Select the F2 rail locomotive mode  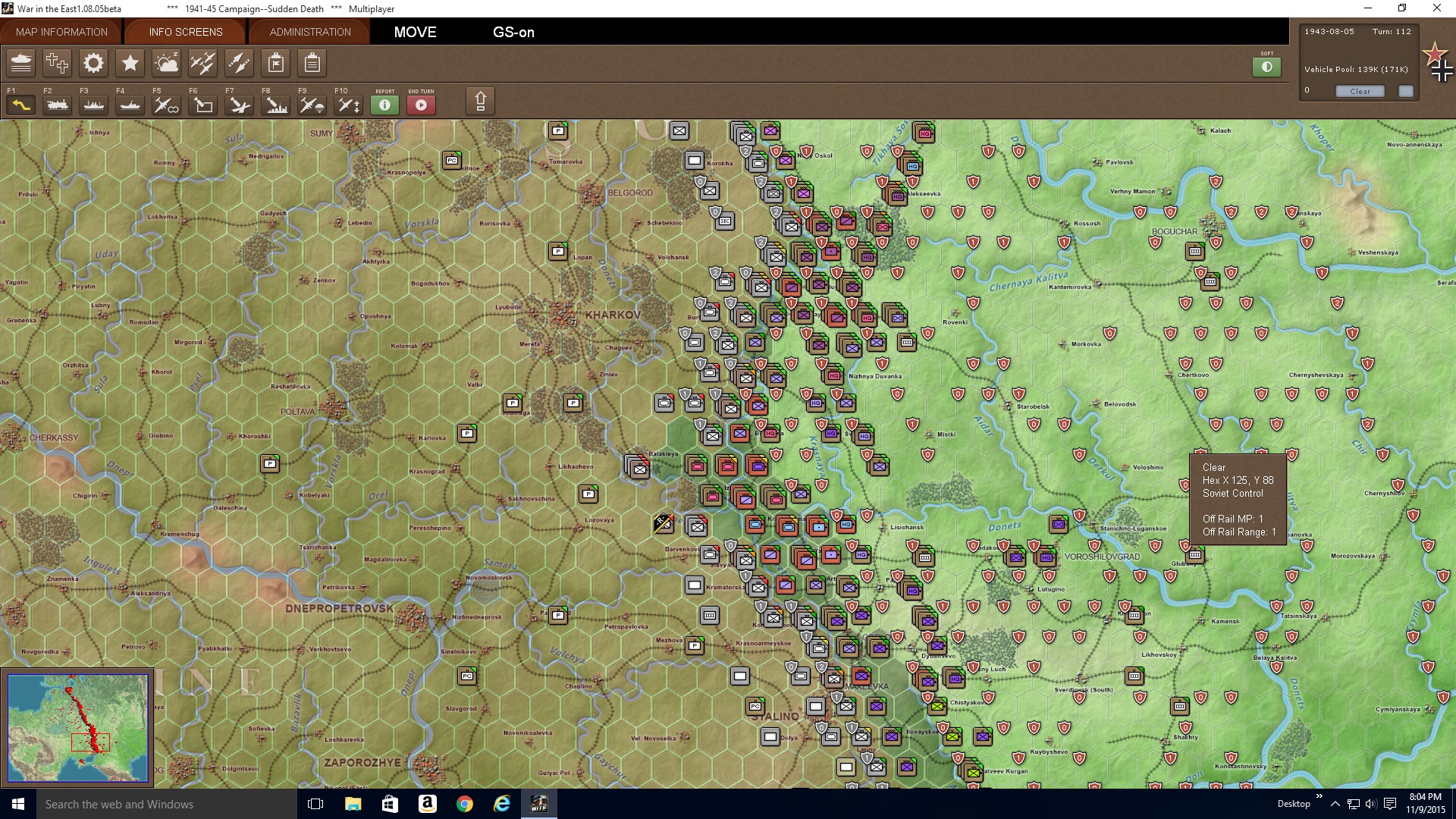point(58,105)
